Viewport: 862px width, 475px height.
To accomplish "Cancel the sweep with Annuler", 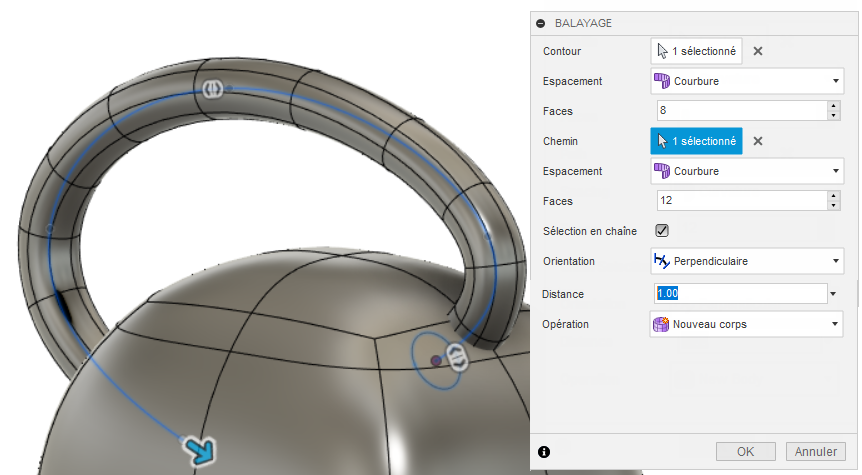I will (x=815, y=451).
